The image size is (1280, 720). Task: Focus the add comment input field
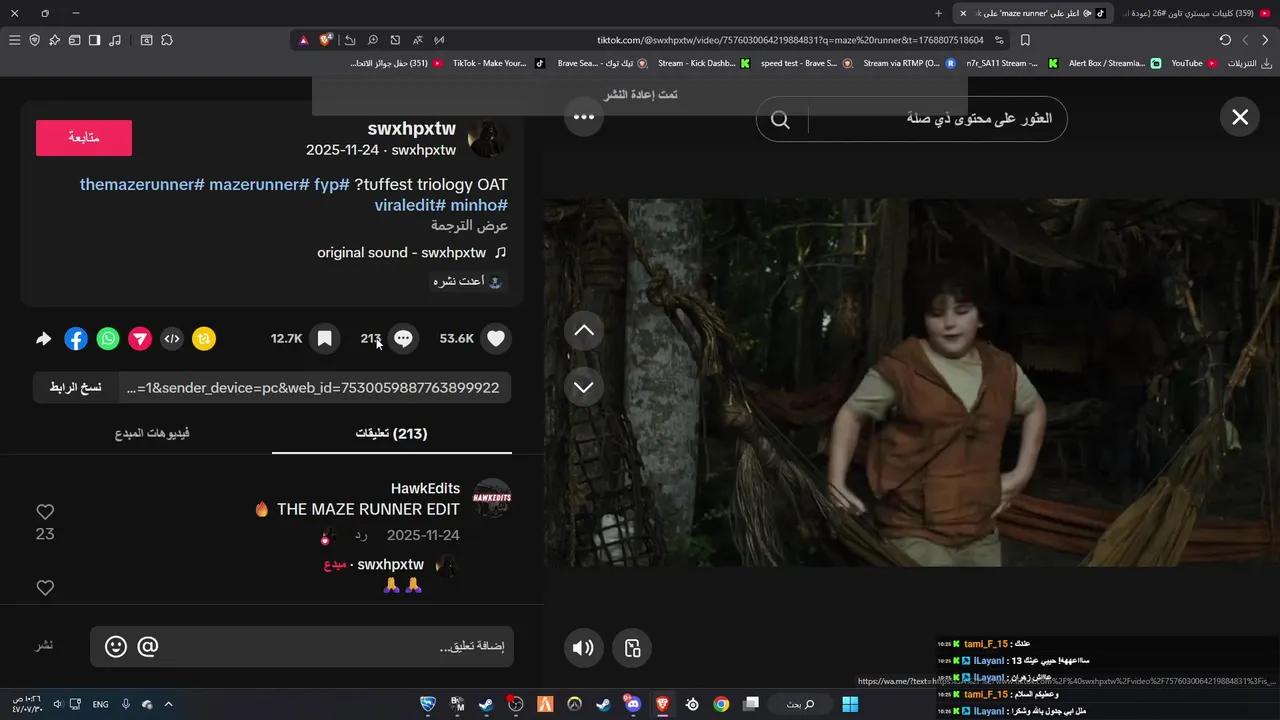pos(302,647)
